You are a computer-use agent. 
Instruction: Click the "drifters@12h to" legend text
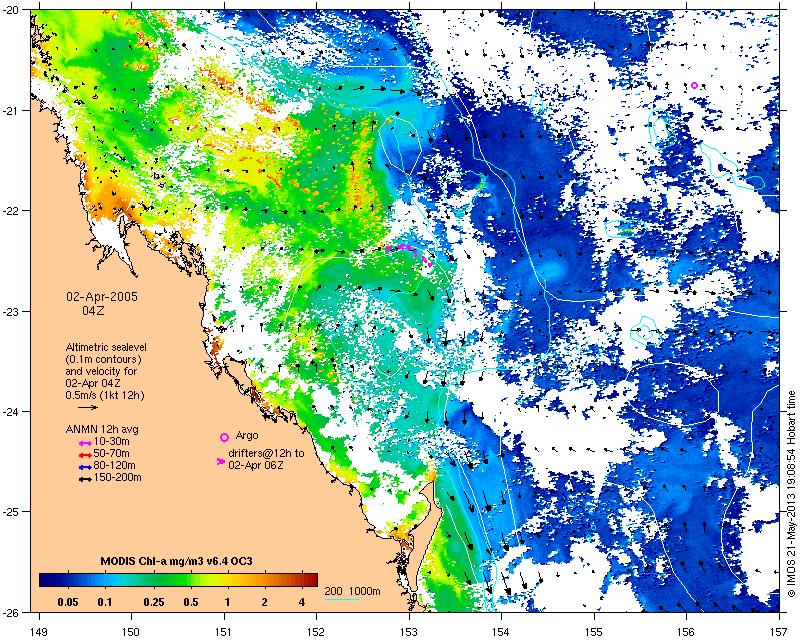click(x=266, y=453)
